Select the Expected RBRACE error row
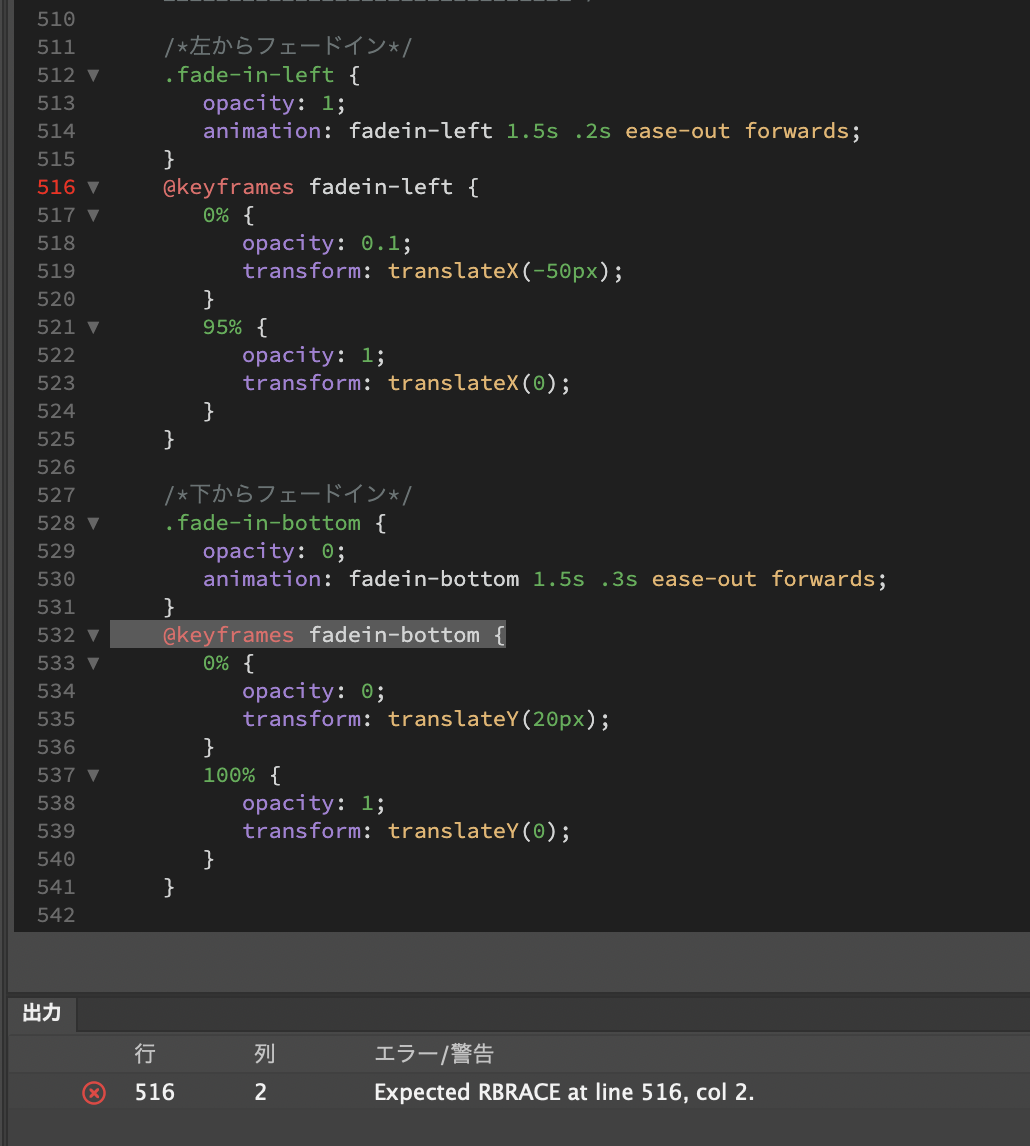The width and height of the screenshot is (1030, 1146). coord(565,1092)
